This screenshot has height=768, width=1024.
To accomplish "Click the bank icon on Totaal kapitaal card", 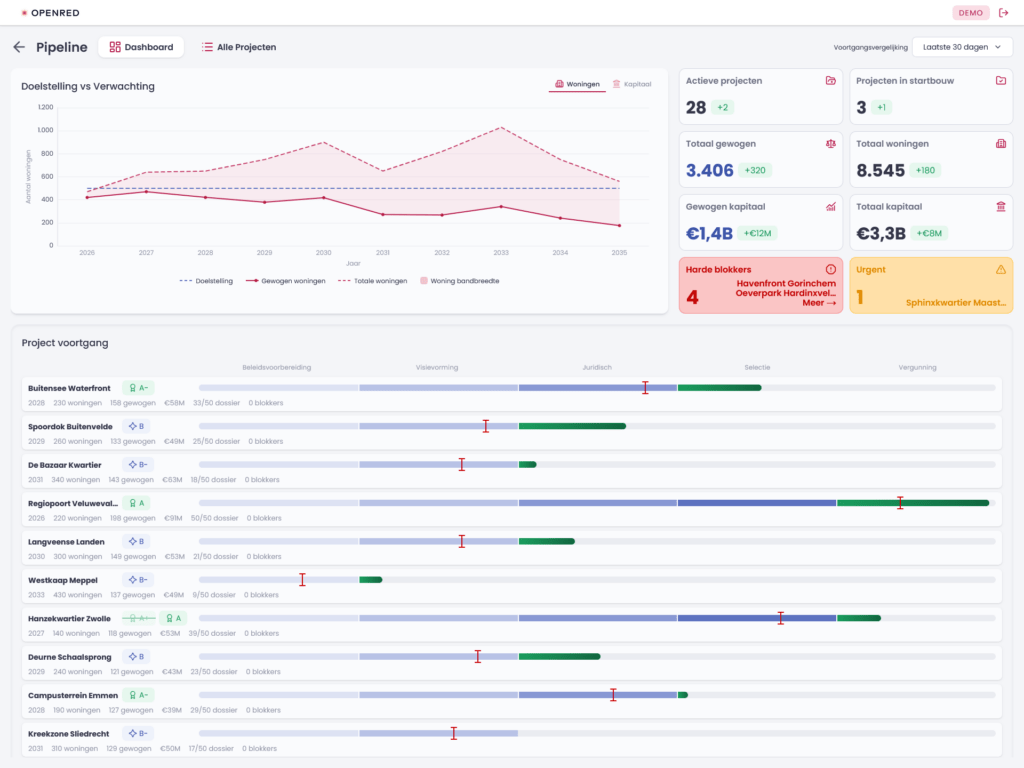I will pyautogui.click(x=1000, y=206).
